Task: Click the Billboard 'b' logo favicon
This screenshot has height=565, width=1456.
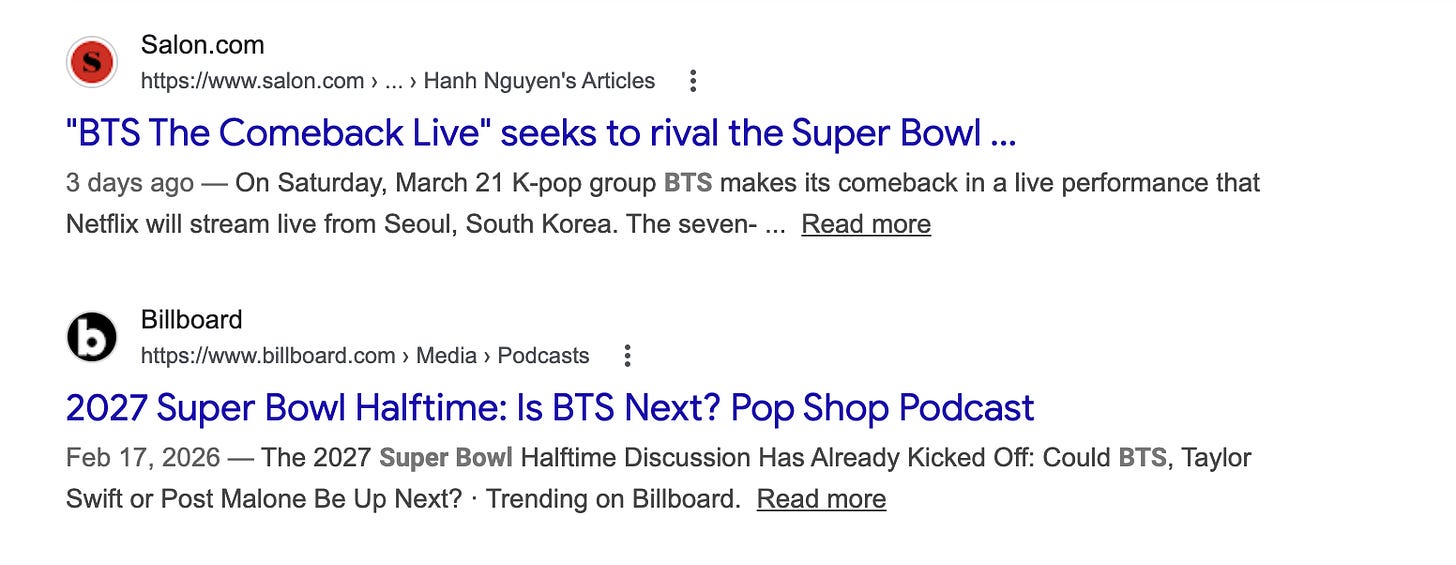Action: pos(92,338)
